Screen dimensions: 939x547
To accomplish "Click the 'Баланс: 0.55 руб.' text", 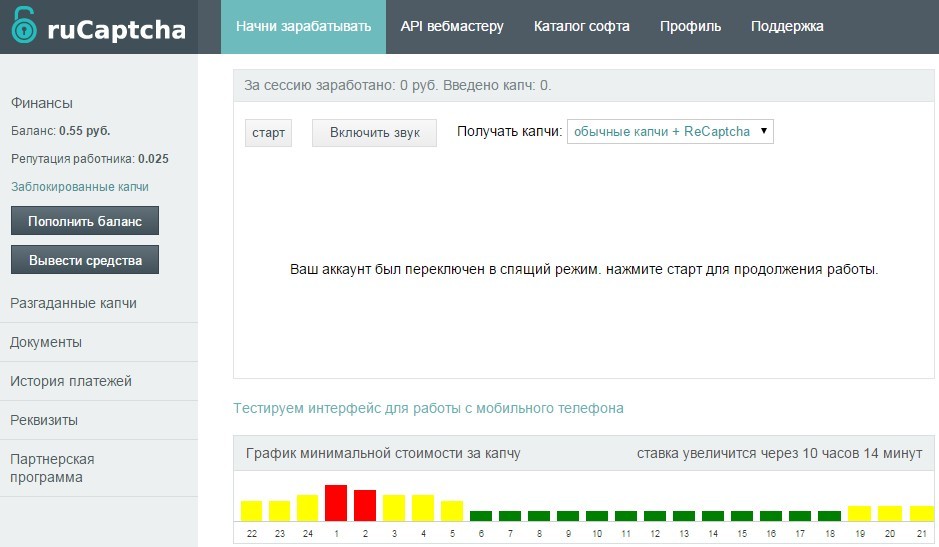I will tap(60, 131).
